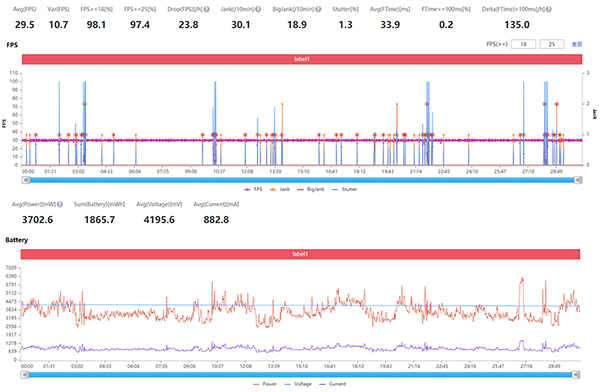Click the FPS(>=) threshold label
This screenshot has height=392, width=600.
tap(497, 44)
